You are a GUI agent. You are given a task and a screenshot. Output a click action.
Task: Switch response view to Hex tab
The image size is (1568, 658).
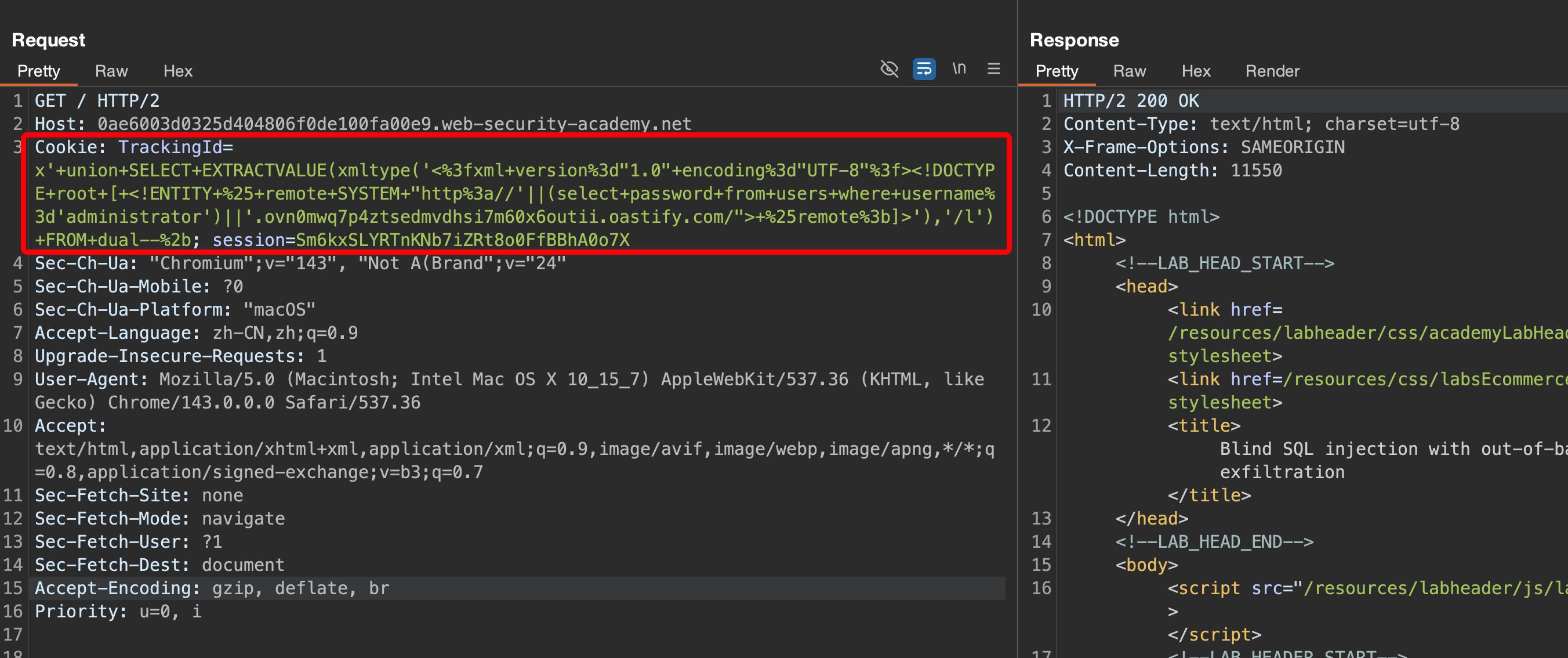1196,71
